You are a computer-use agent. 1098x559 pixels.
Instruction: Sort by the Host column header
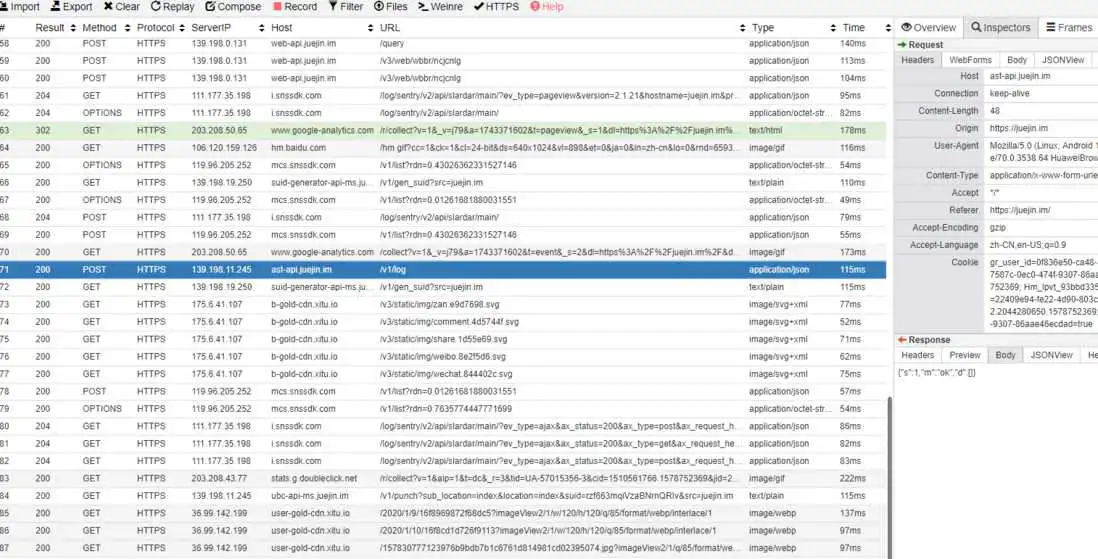[322, 28]
